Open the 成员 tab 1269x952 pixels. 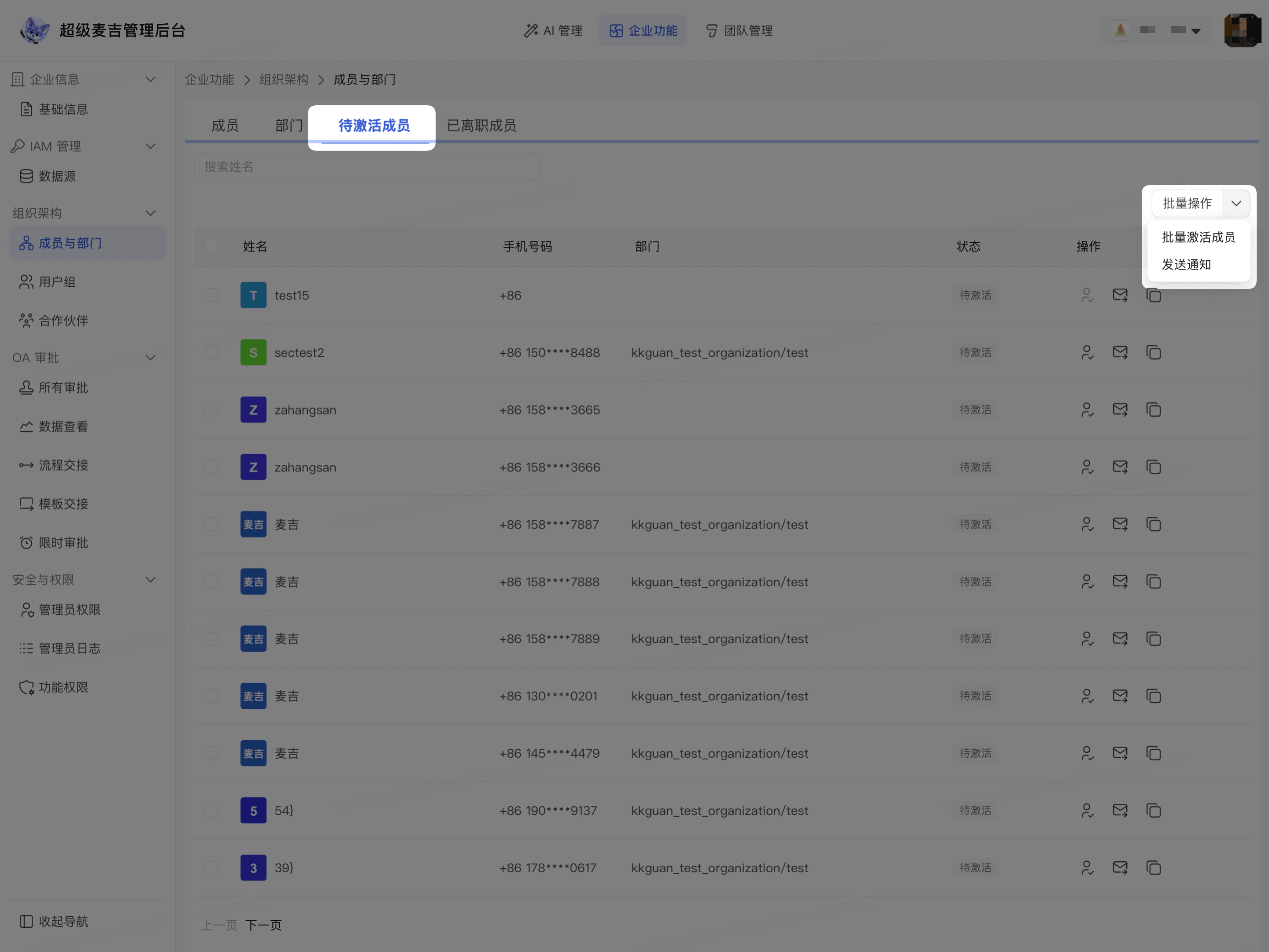point(225,126)
